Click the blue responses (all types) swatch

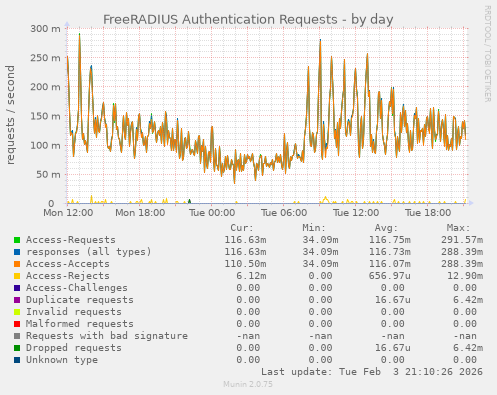17,252
